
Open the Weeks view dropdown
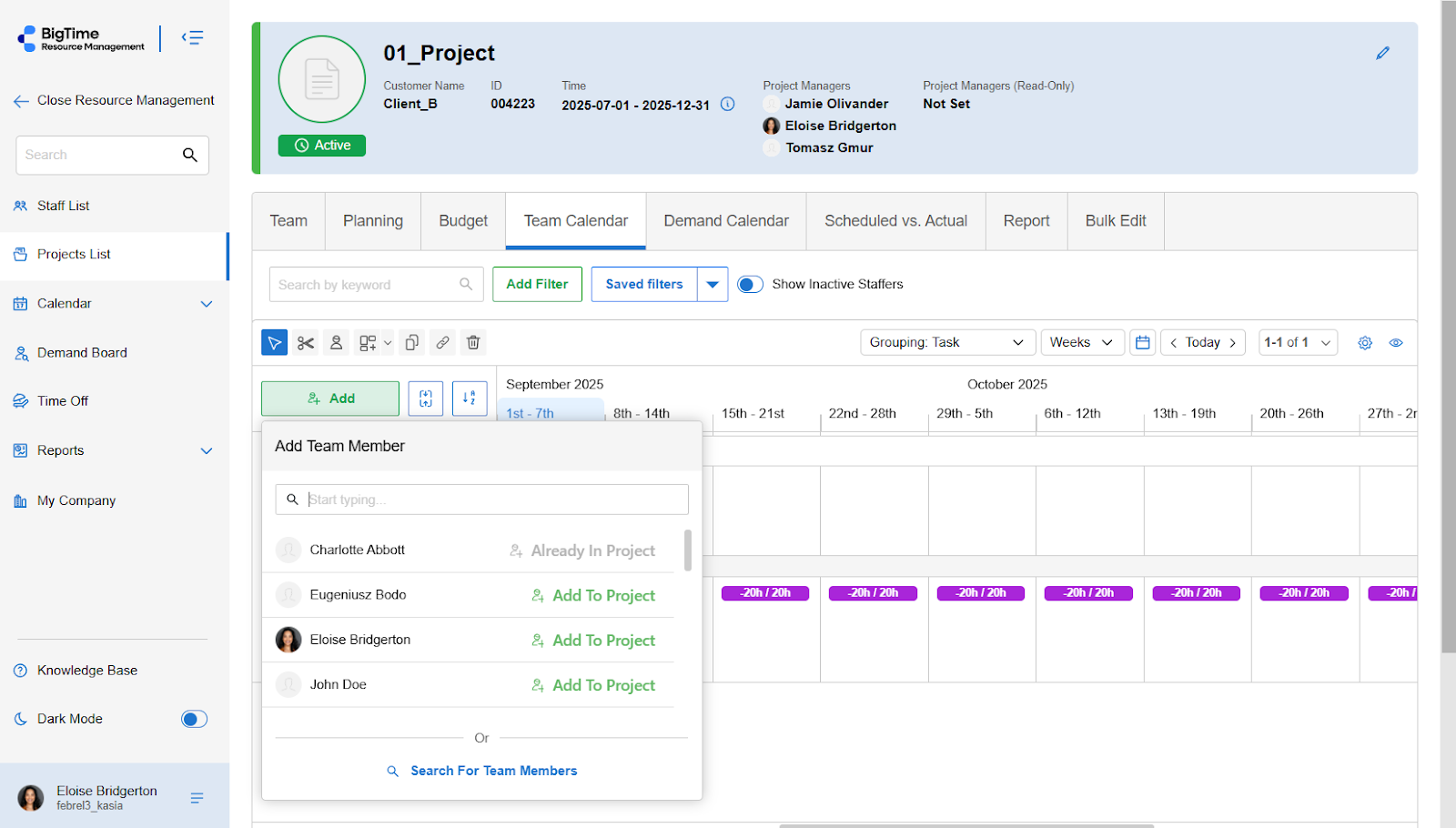point(1081,343)
